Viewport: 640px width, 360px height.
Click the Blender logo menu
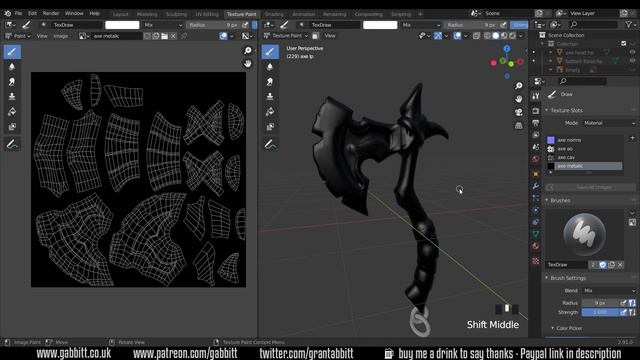coord(7,13)
